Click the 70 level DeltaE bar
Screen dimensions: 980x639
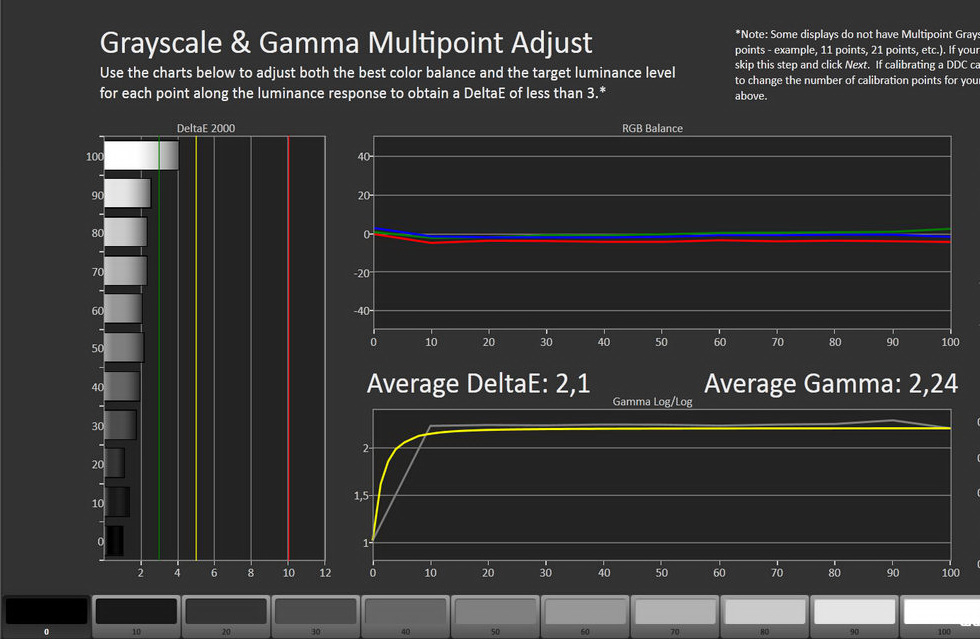coord(126,271)
